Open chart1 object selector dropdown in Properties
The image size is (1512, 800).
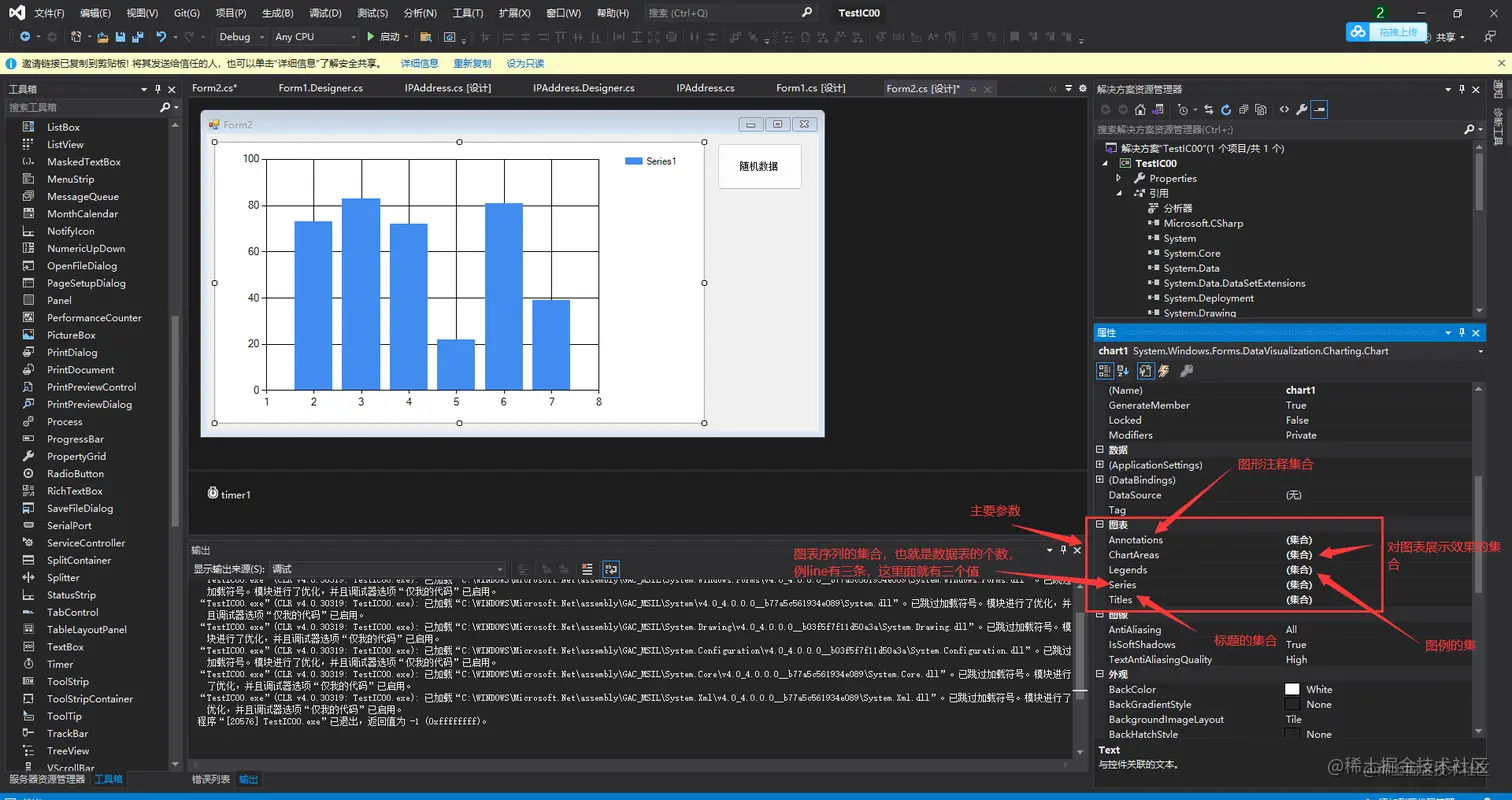1480,351
